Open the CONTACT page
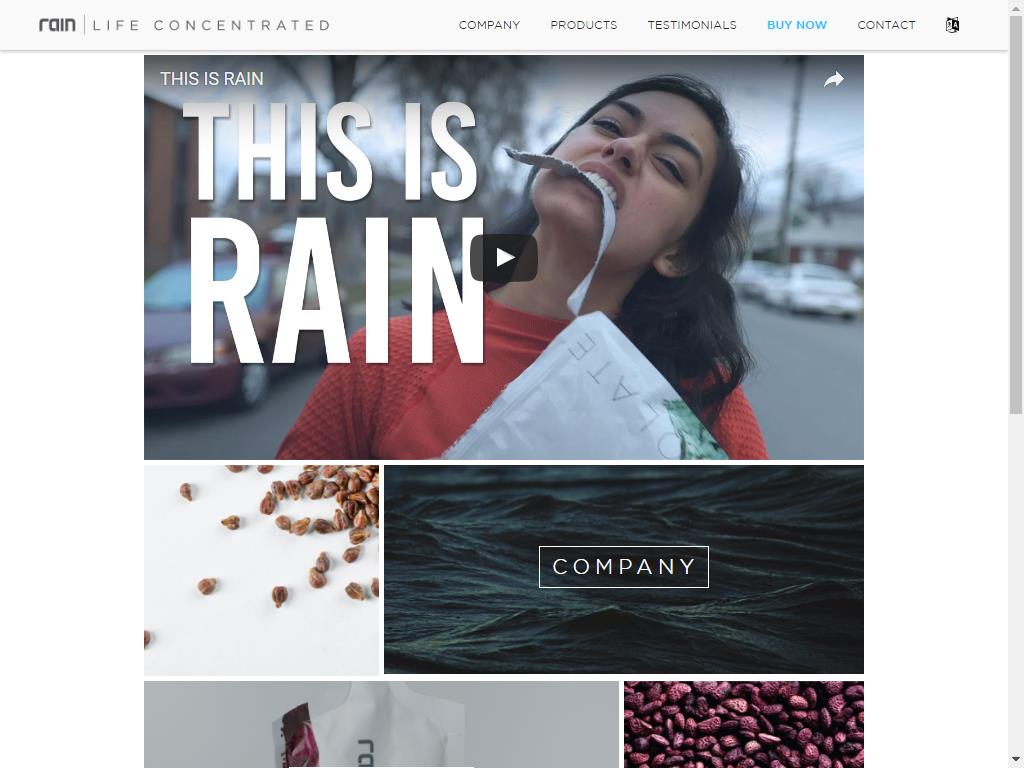Screen dimensions: 1024x768 [886, 25]
